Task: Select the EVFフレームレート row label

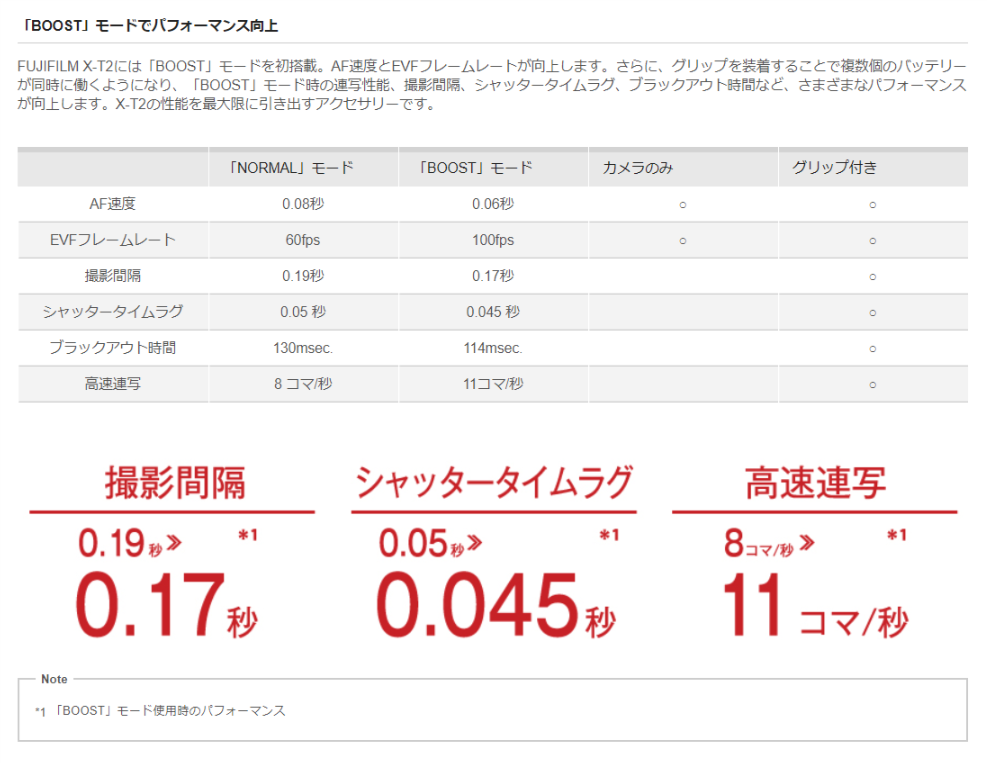Action: [113, 240]
